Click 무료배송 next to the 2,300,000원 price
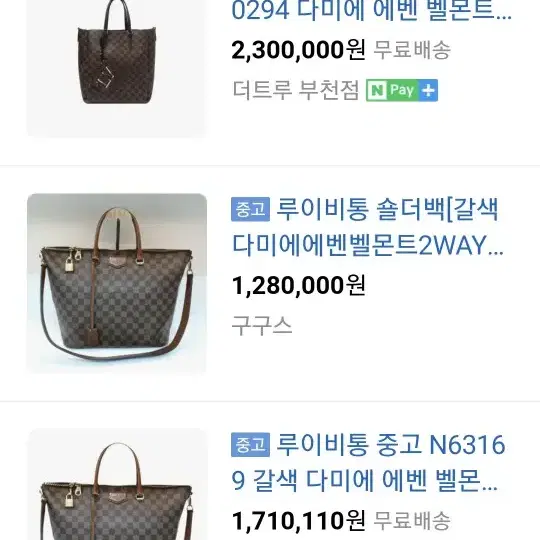The image size is (540, 540). coord(412,50)
